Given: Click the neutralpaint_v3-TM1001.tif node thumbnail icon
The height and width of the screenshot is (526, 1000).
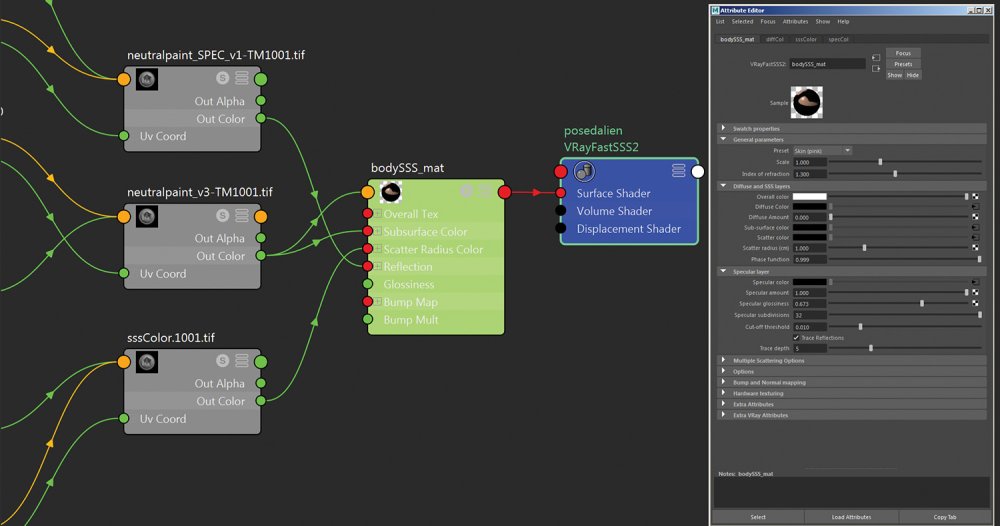Looking at the screenshot, I should tap(147, 217).
